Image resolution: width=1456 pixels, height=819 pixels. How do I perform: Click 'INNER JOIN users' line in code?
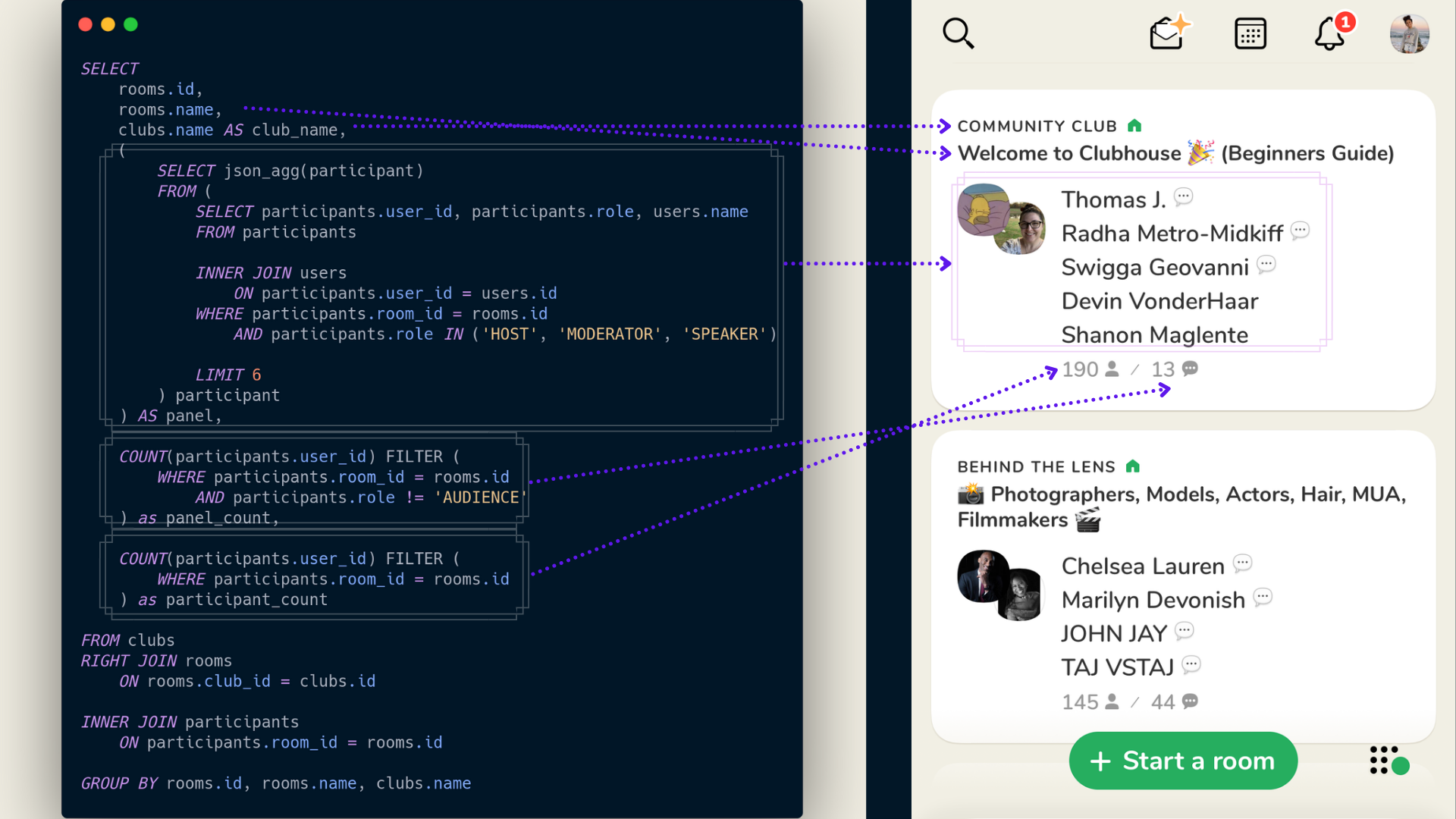click(x=271, y=273)
